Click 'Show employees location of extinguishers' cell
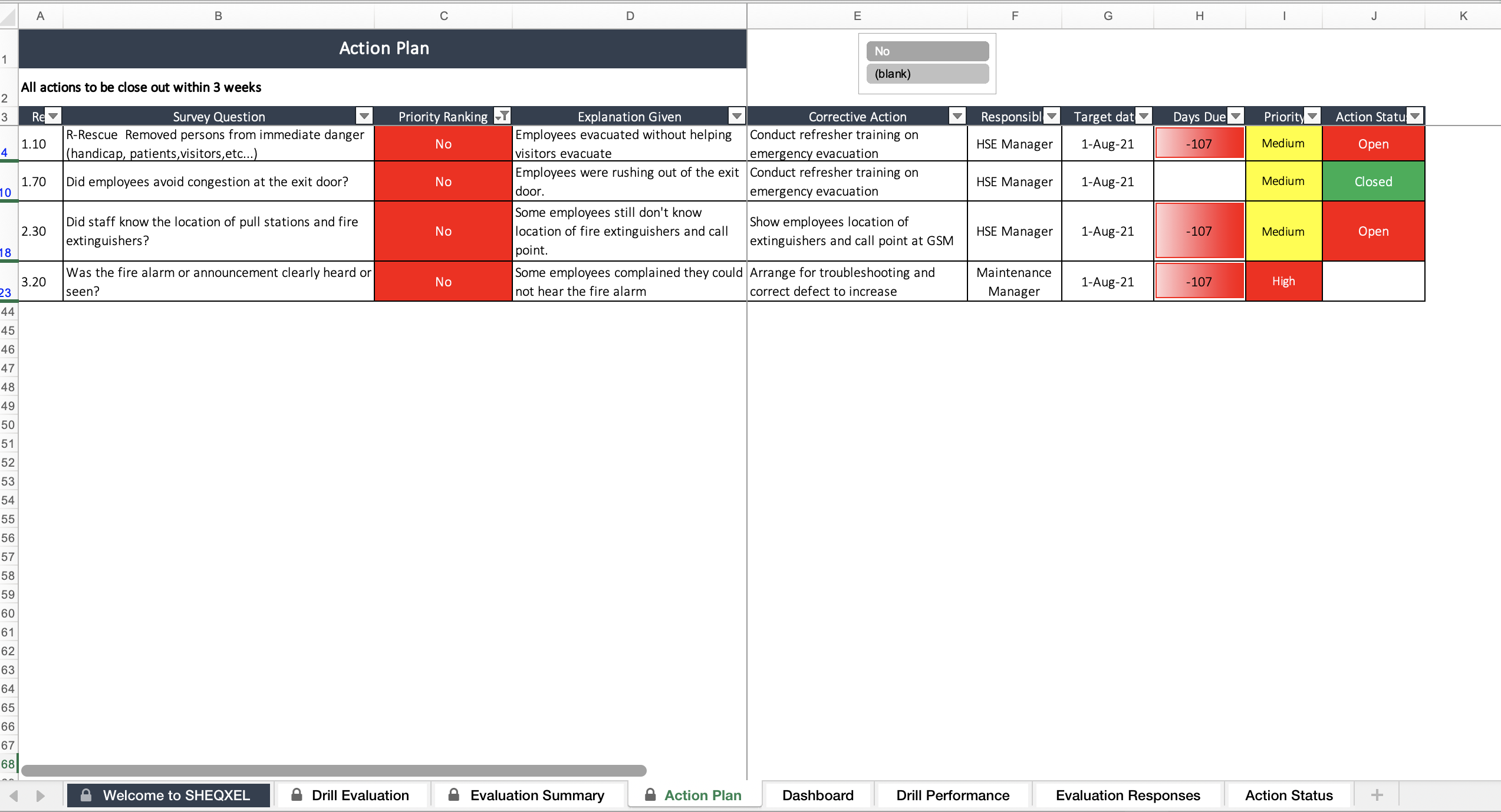 pos(857,231)
